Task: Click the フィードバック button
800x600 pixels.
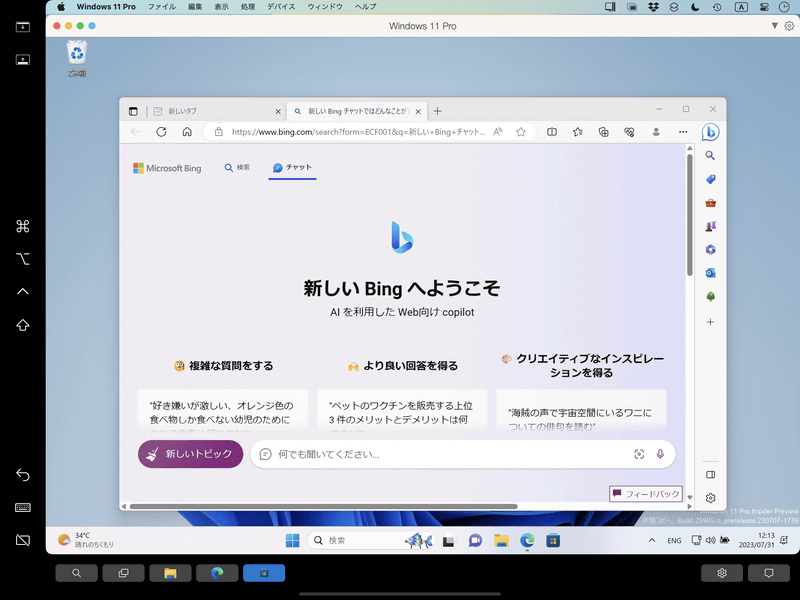Action: pyautogui.click(x=646, y=493)
